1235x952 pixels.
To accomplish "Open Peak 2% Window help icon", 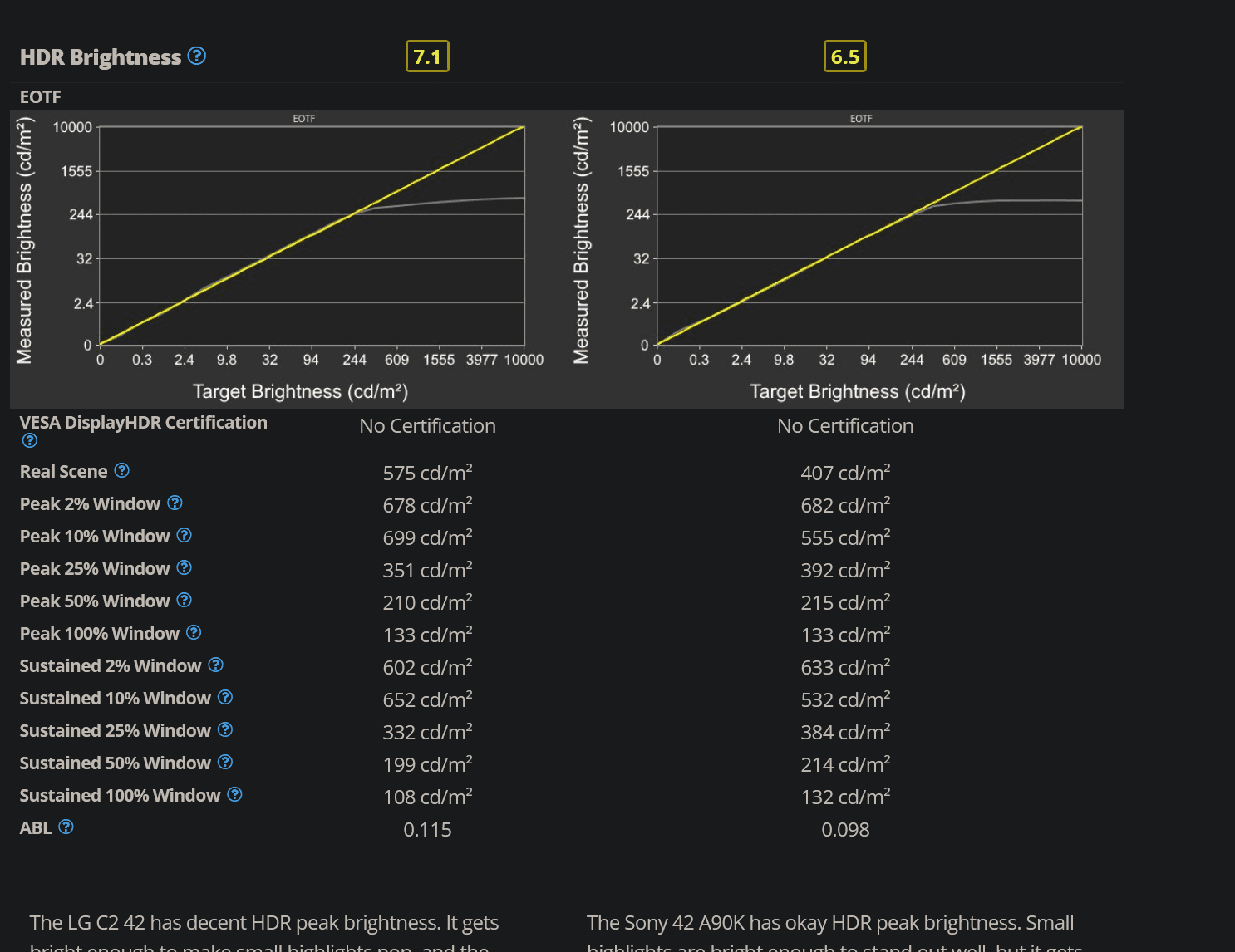I will pos(175,503).
